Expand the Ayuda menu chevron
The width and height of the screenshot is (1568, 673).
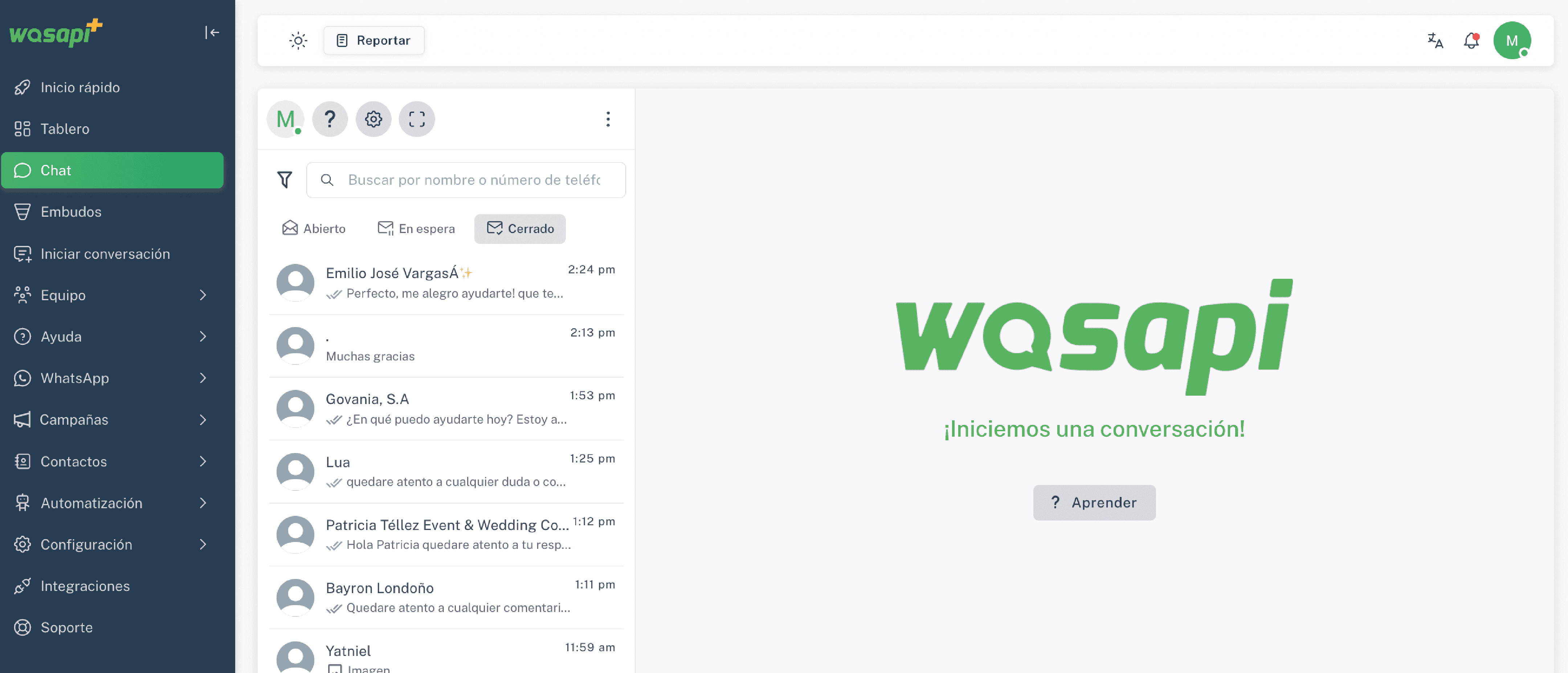(203, 336)
